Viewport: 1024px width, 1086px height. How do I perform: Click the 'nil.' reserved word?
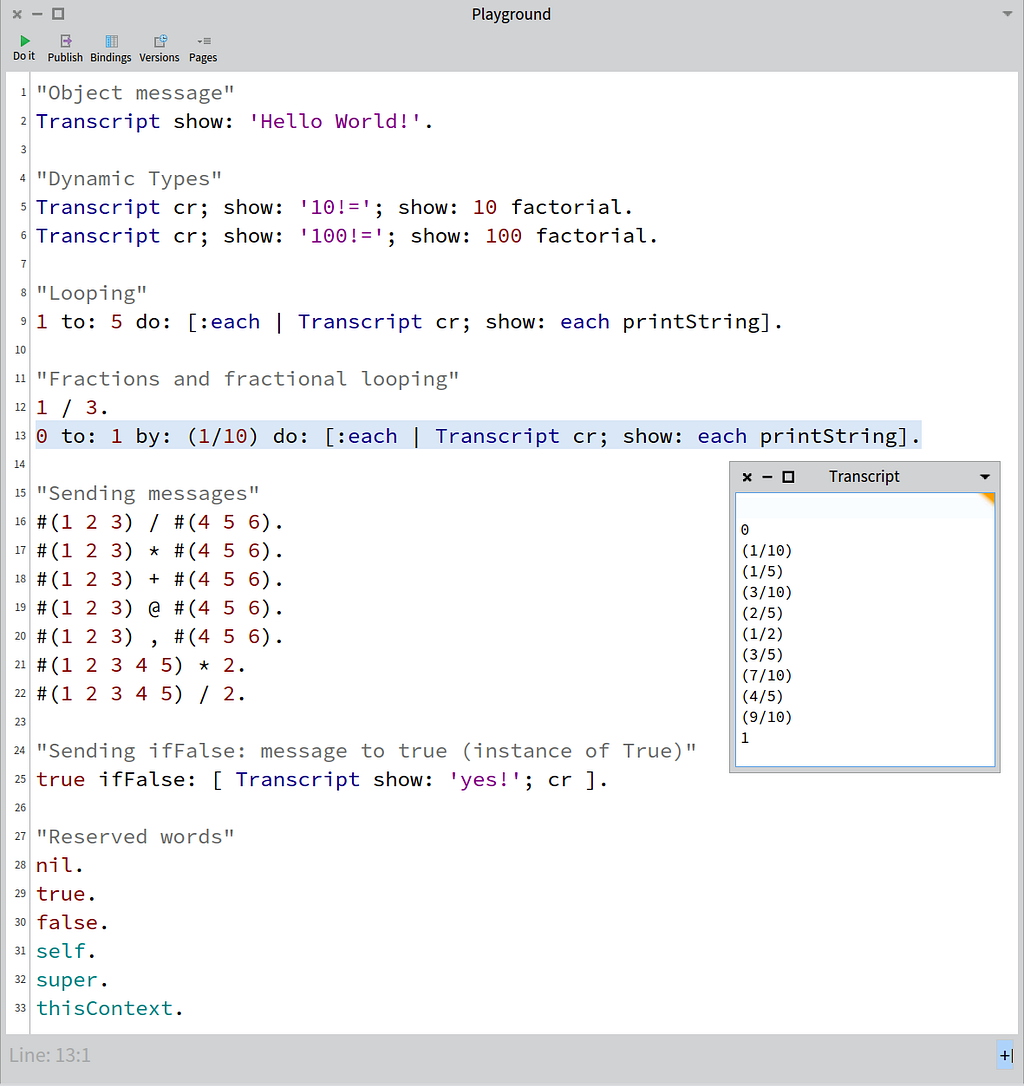60,866
